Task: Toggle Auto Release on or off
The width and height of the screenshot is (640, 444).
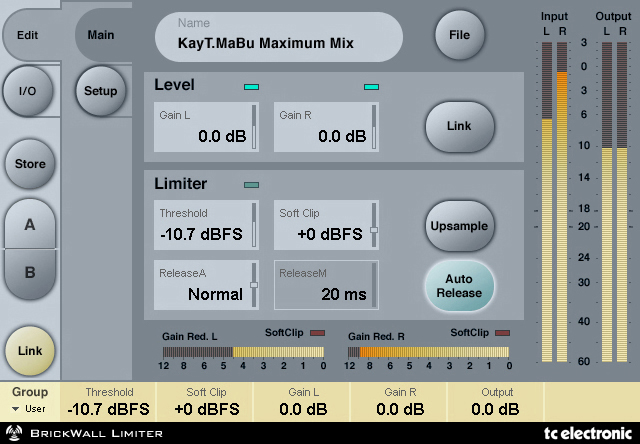Action: [459, 286]
